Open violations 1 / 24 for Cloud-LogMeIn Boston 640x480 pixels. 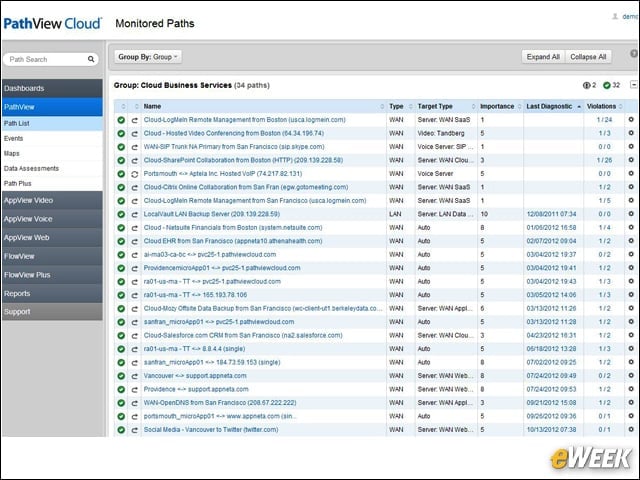[604, 120]
